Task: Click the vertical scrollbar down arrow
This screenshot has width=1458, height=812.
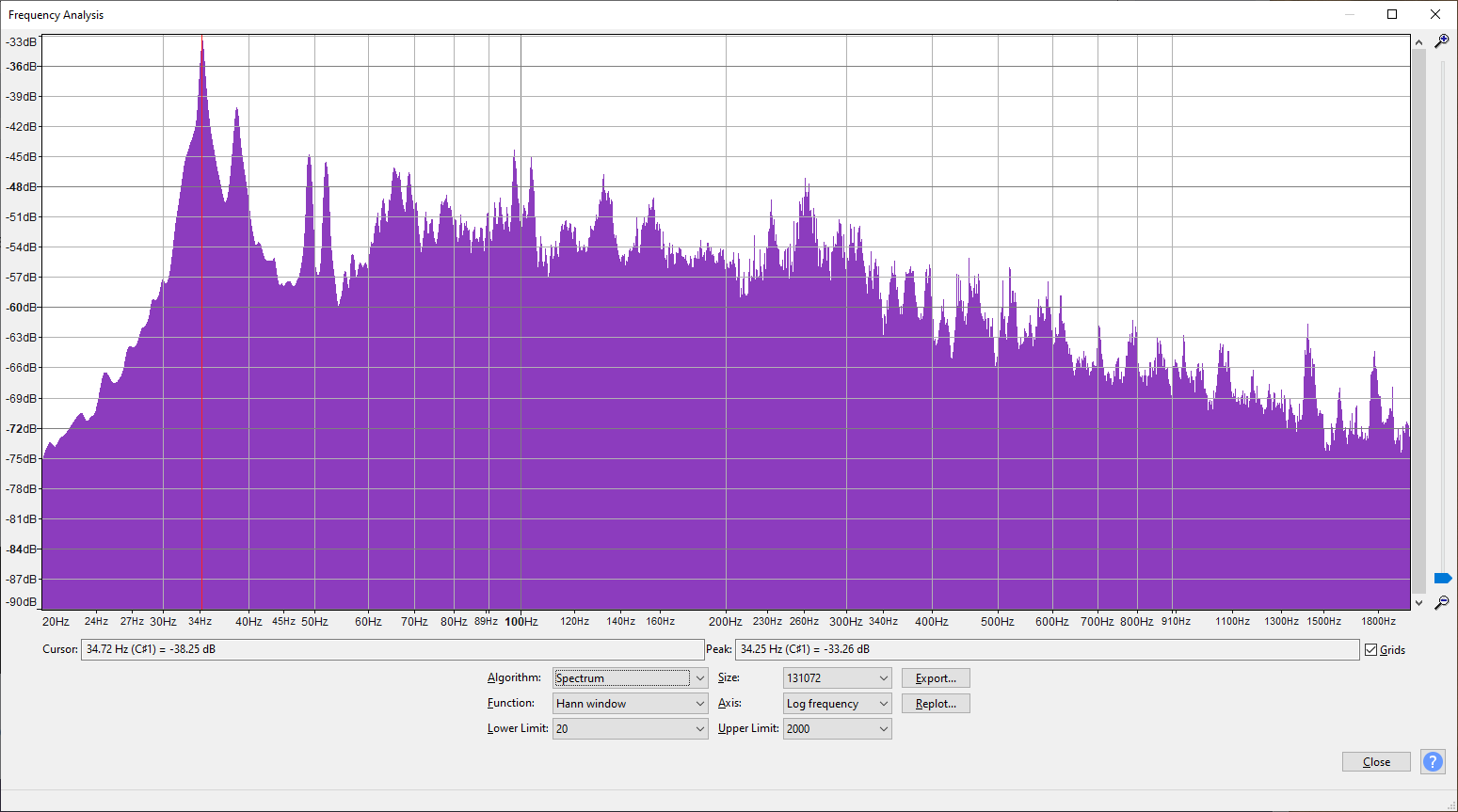Action: tap(1419, 602)
